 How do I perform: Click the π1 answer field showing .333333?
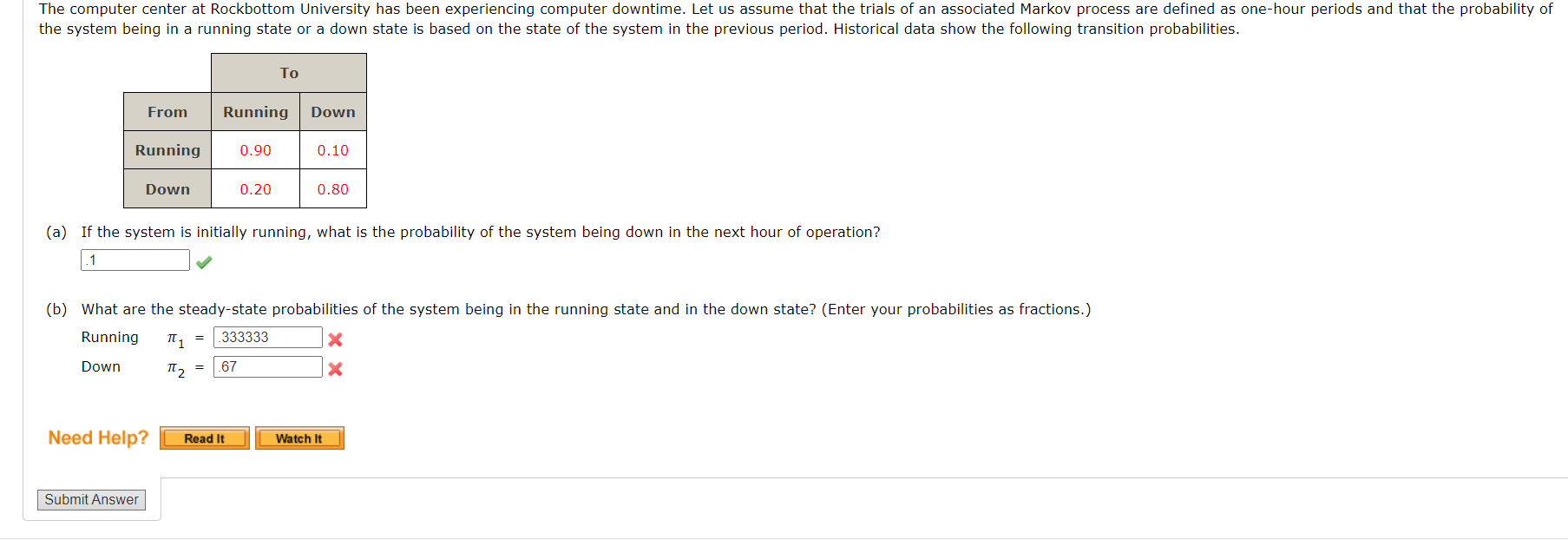point(267,338)
